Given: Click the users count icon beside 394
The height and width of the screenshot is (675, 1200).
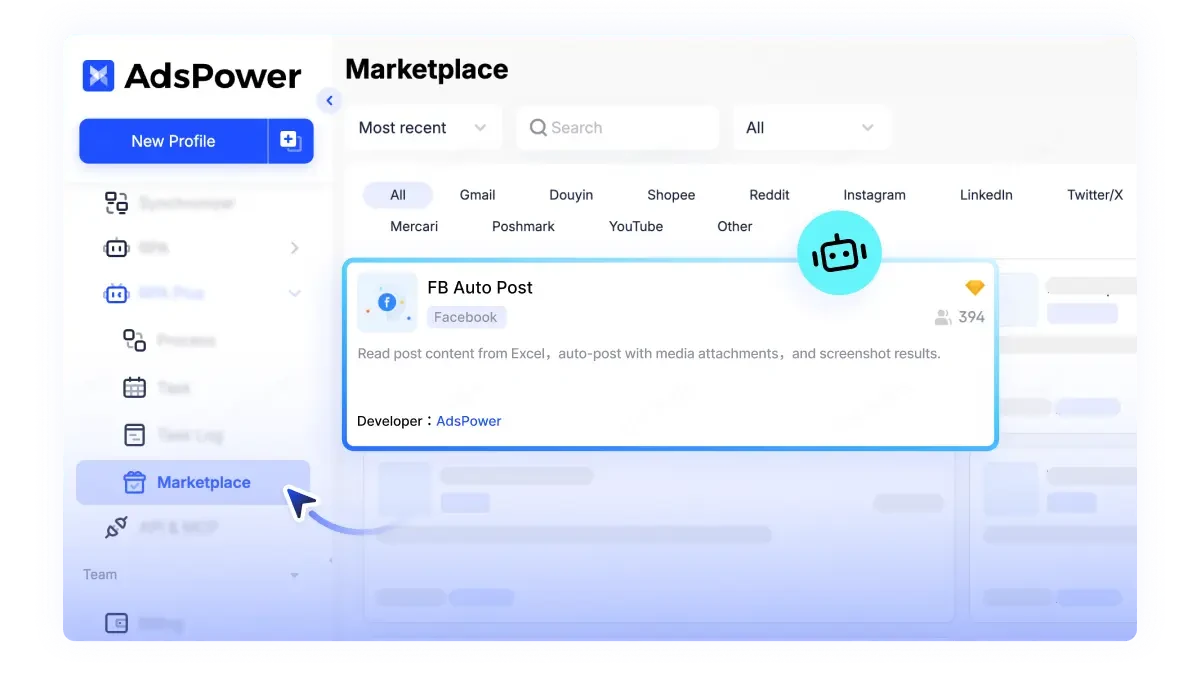Looking at the screenshot, I should point(943,317).
